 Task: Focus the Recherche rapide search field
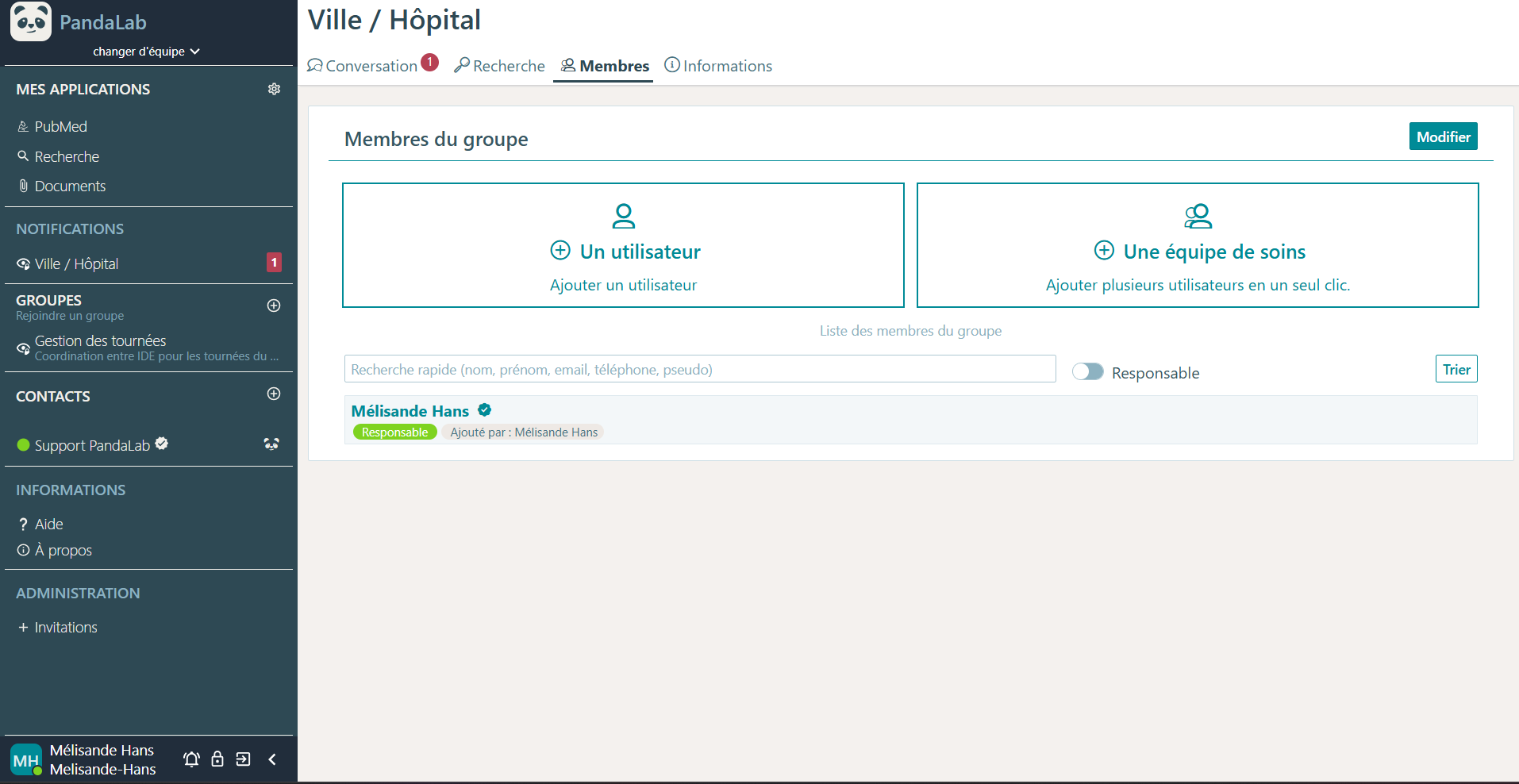[x=700, y=369]
